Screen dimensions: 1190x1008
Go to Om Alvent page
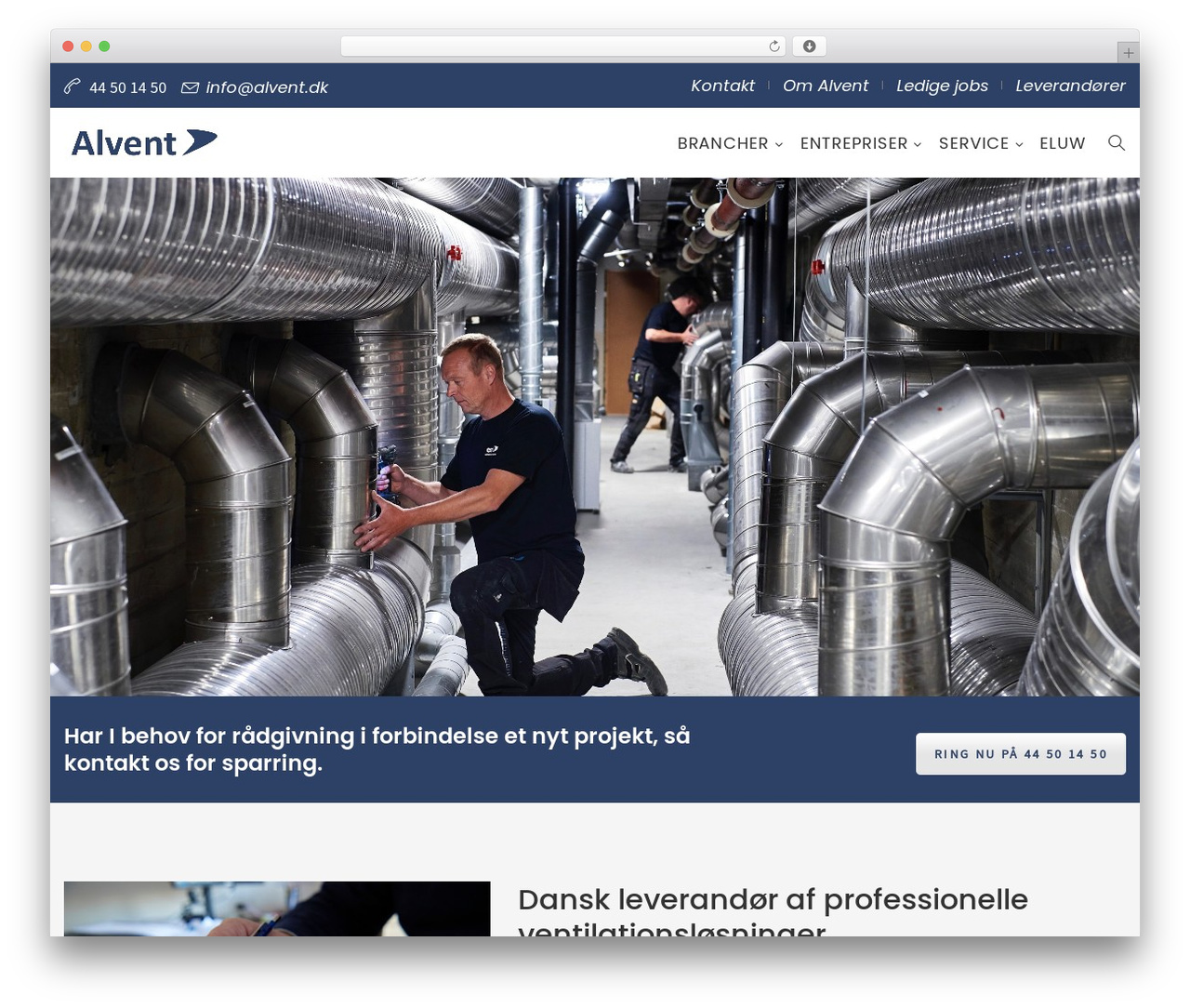click(x=826, y=86)
